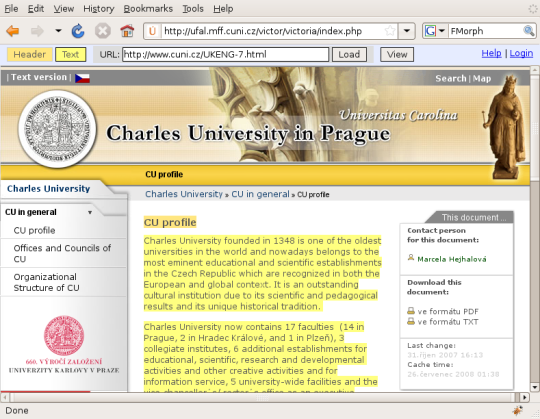Download ve formátu PDF link
This screenshot has width=540, height=419.
pyautogui.click(x=448, y=312)
